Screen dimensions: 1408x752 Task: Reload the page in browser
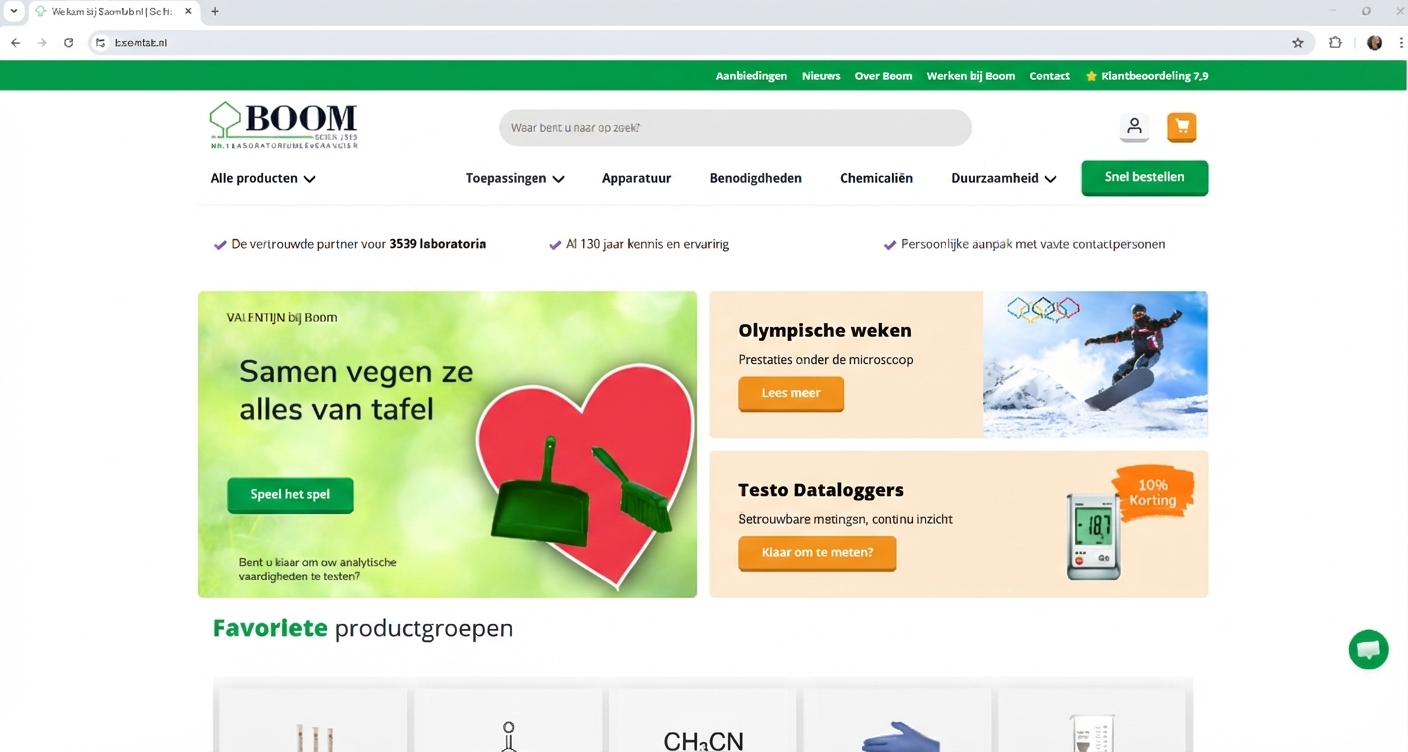tap(68, 43)
